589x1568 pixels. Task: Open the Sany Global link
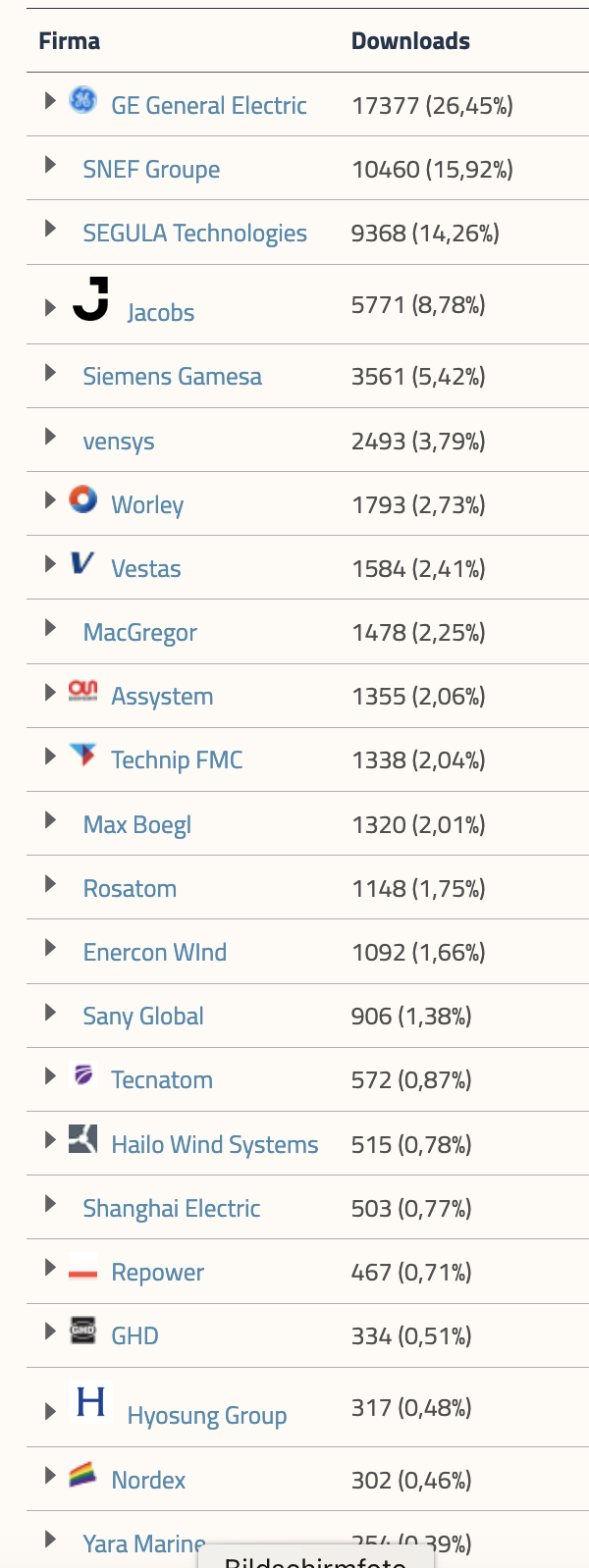coord(143,1017)
